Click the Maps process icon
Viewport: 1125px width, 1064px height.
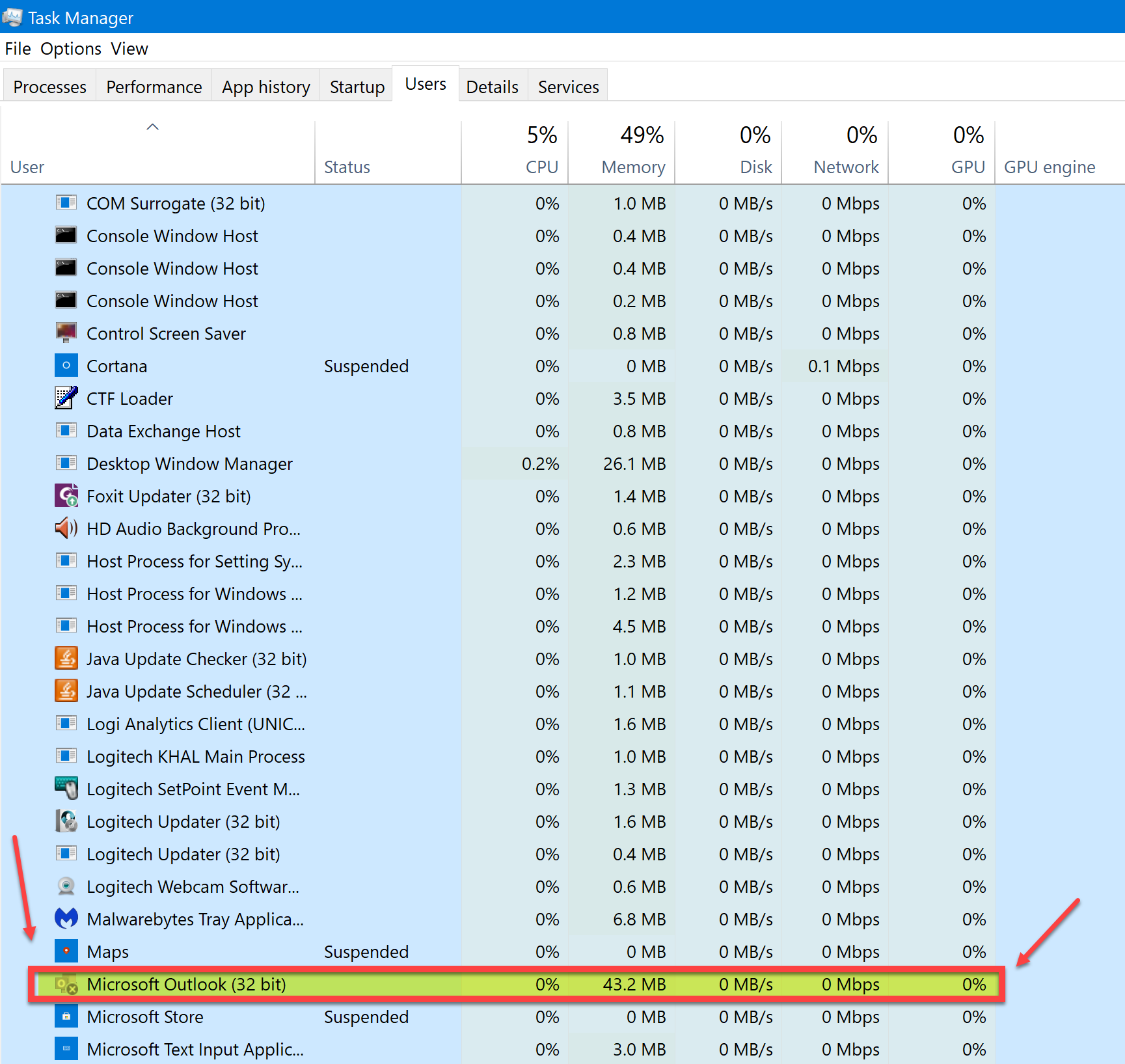[x=66, y=951]
